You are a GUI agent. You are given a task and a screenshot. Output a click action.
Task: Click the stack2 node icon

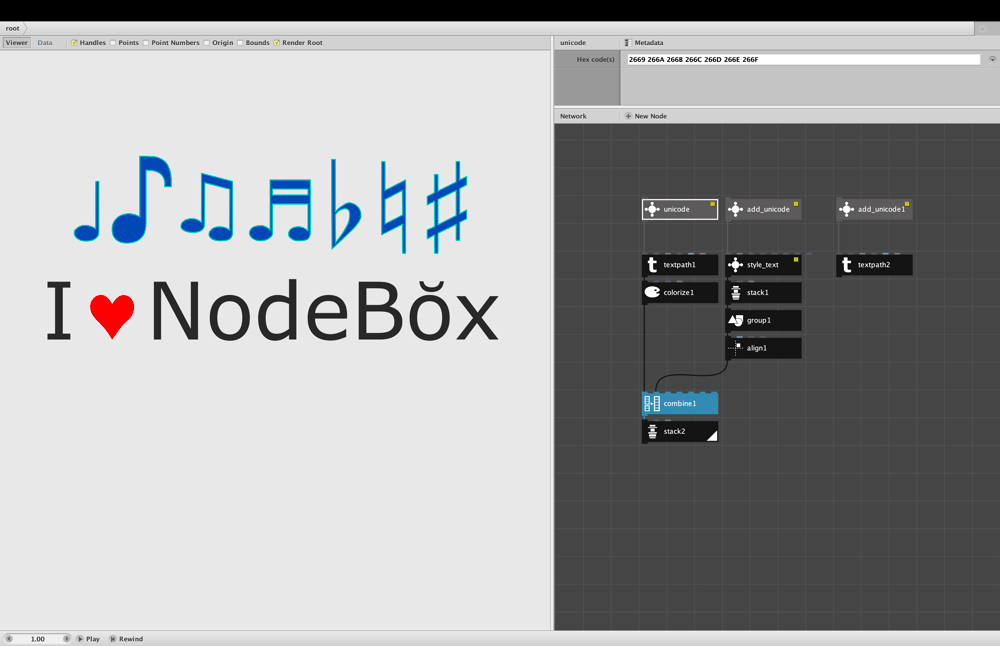point(652,432)
